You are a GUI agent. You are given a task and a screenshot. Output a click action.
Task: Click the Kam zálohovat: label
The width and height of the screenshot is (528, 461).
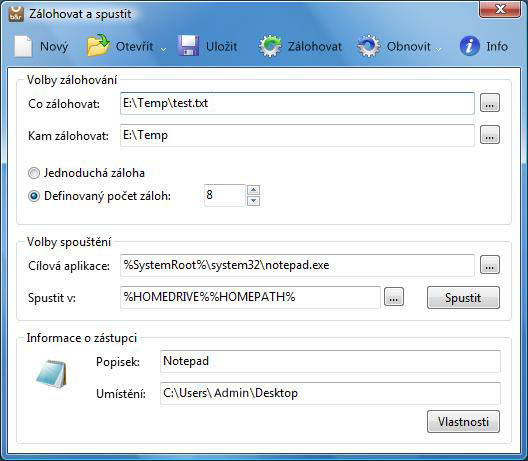coord(68,136)
